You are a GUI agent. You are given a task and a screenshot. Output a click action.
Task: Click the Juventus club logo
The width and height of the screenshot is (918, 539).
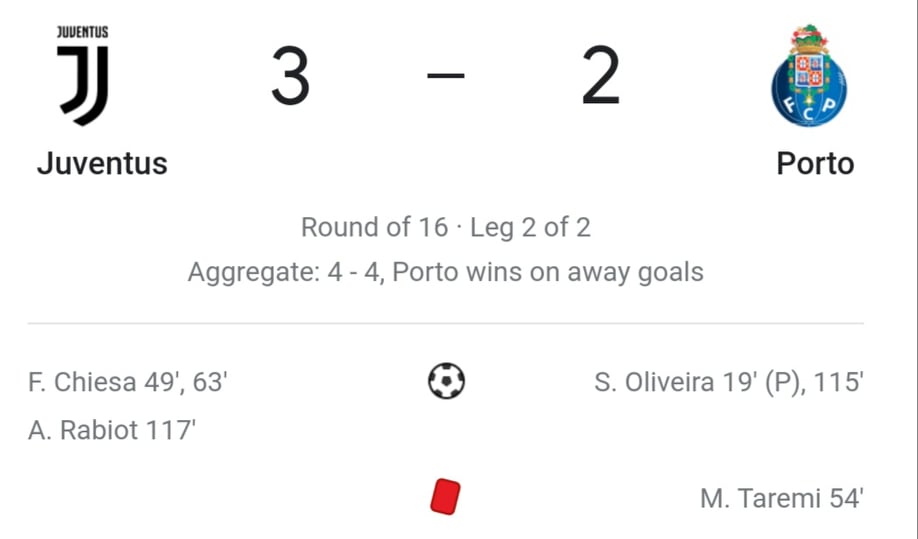point(83,75)
